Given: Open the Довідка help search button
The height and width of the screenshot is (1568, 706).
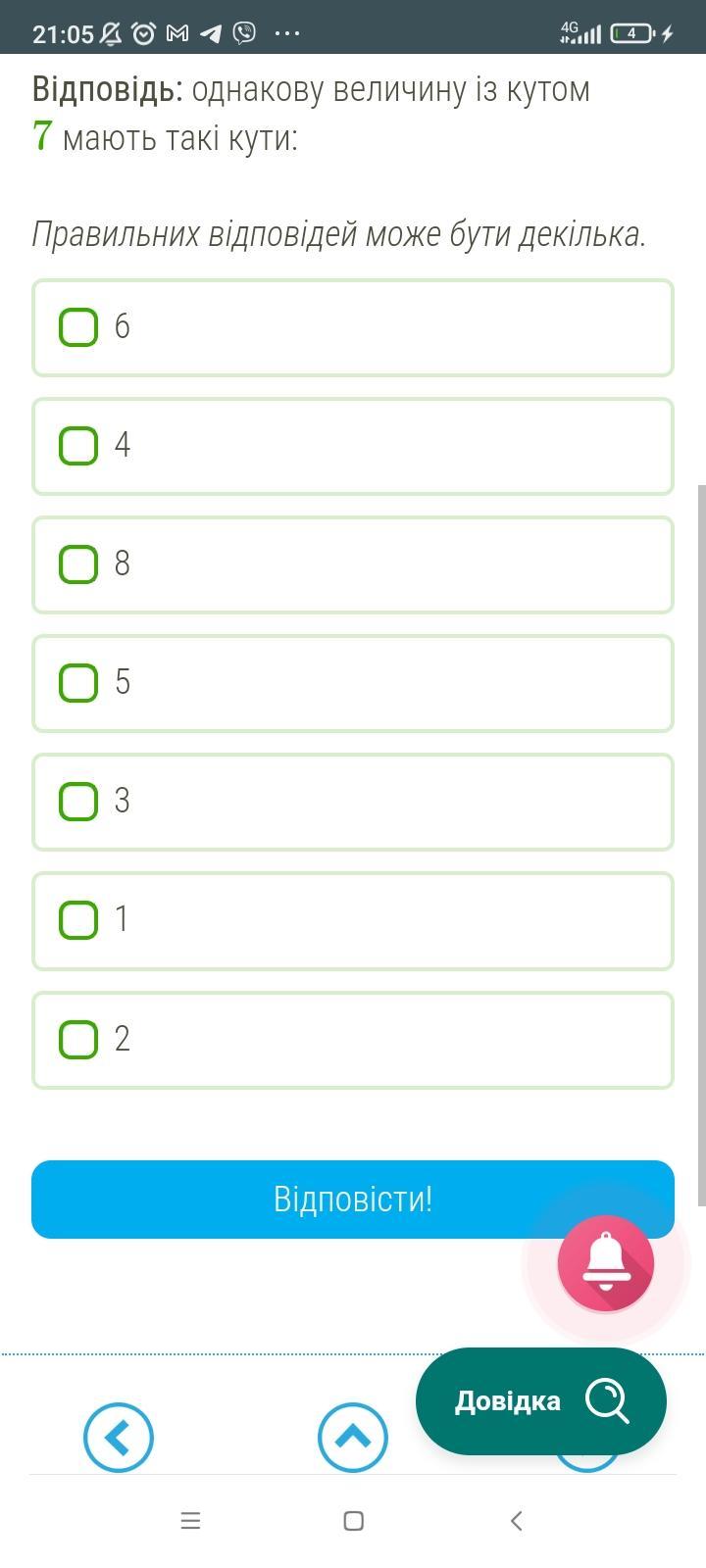Looking at the screenshot, I should click(541, 1400).
